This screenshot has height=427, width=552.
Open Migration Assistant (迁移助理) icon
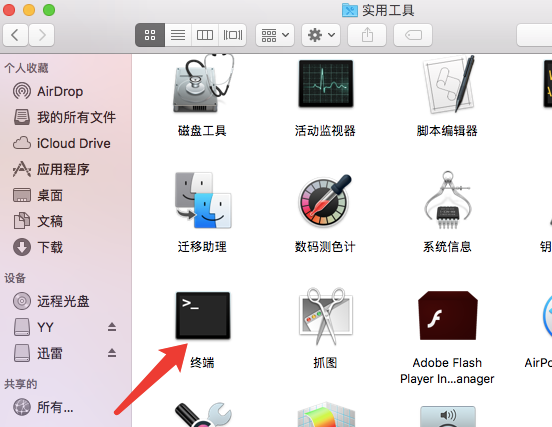[203, 200]
